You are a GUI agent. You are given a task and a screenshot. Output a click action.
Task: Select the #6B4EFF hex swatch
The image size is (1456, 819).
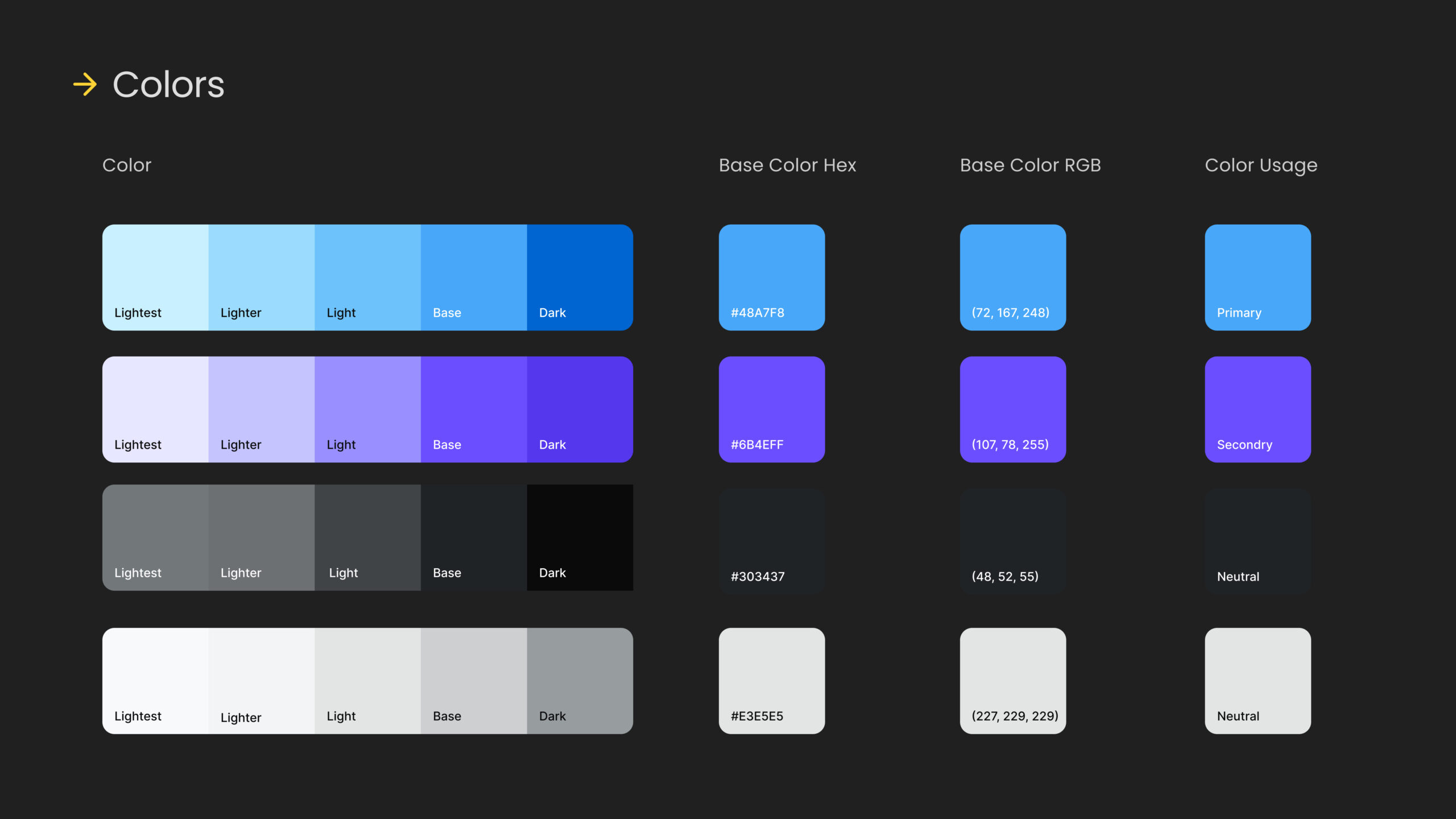tap(772, 409)
